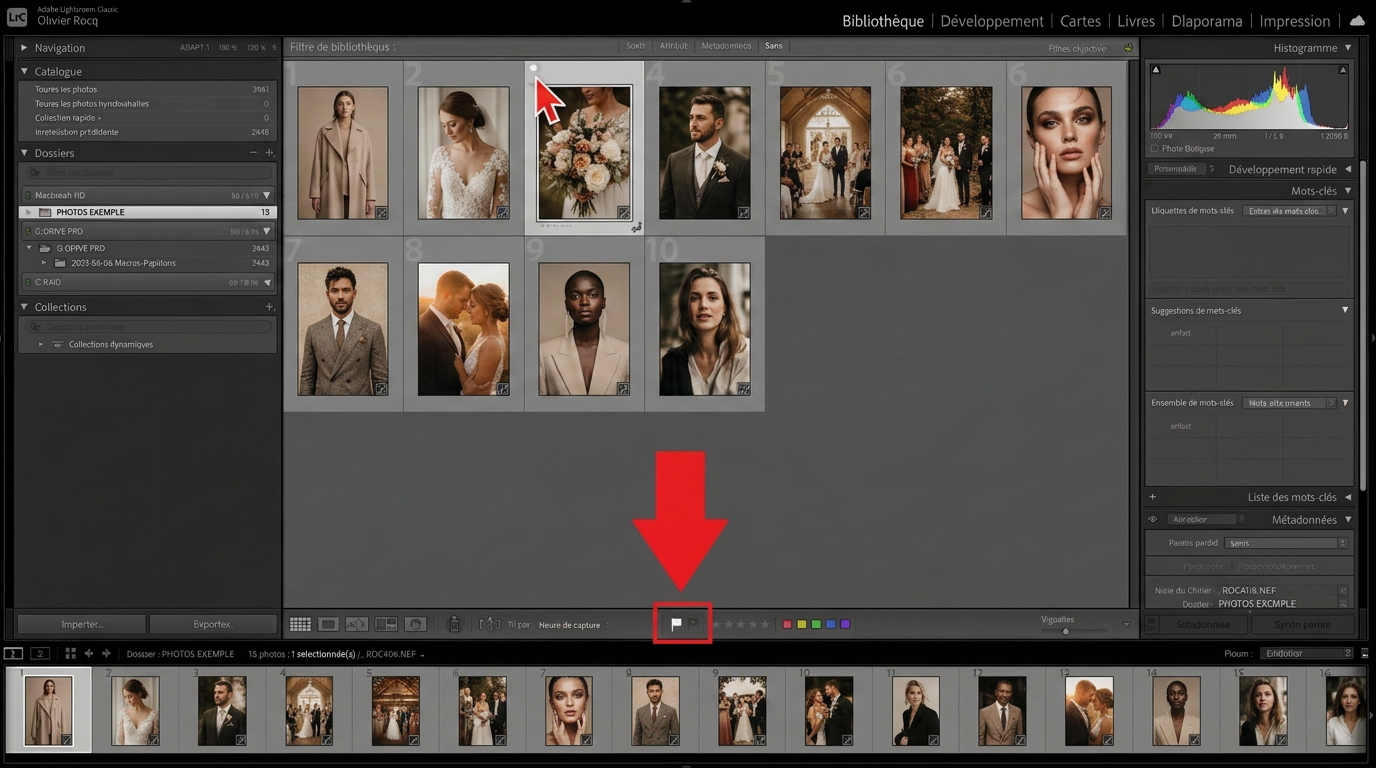The image size is (1376, 768).
Task: Select the Texte filter option
Action: [636, 46]
